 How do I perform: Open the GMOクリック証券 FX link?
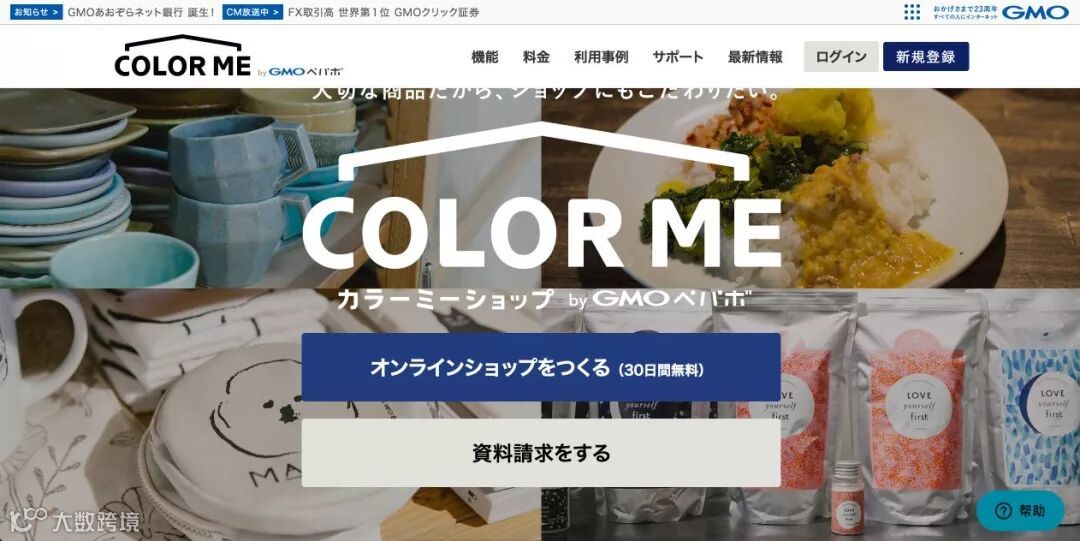pos(384,12)
